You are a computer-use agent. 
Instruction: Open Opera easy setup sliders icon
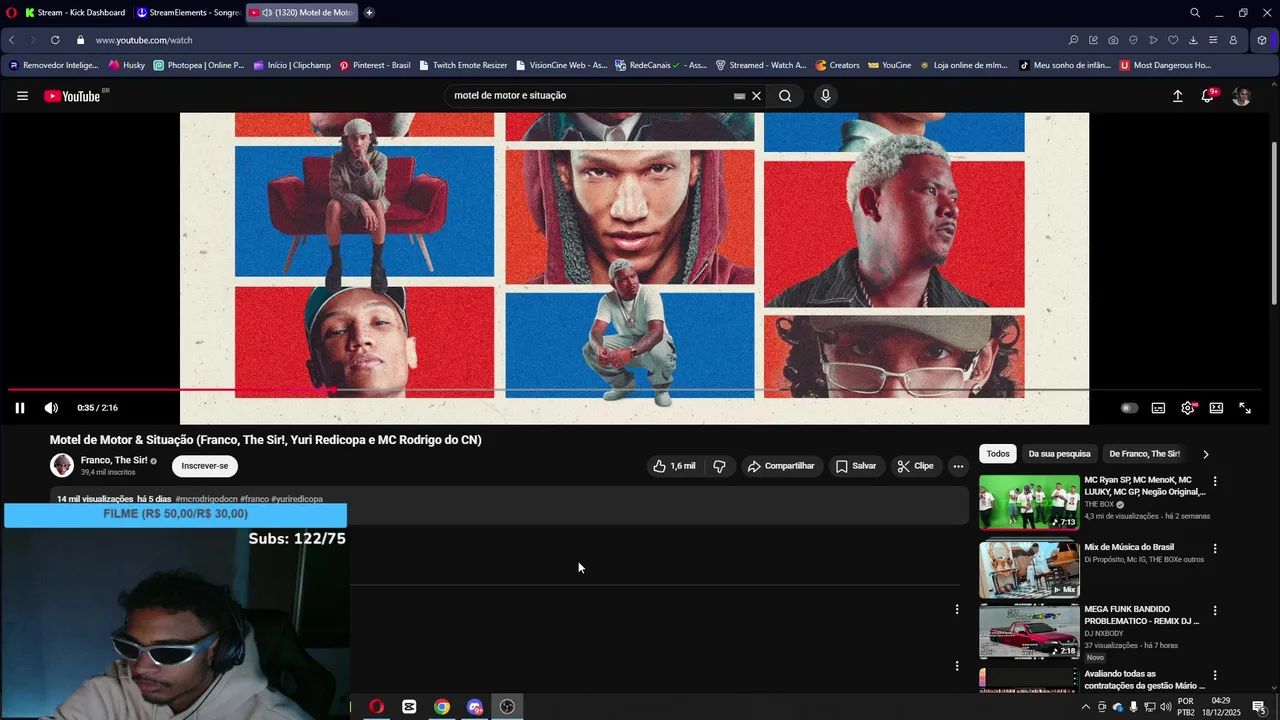click(1213, 40)
